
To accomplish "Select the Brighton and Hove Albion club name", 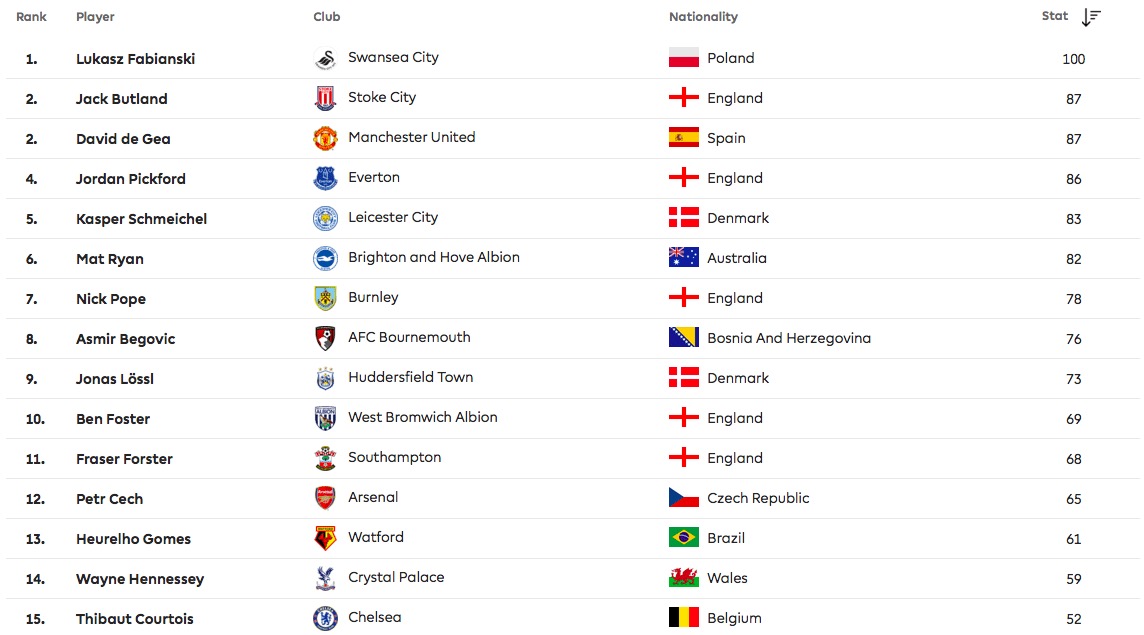I will (434, 257).
